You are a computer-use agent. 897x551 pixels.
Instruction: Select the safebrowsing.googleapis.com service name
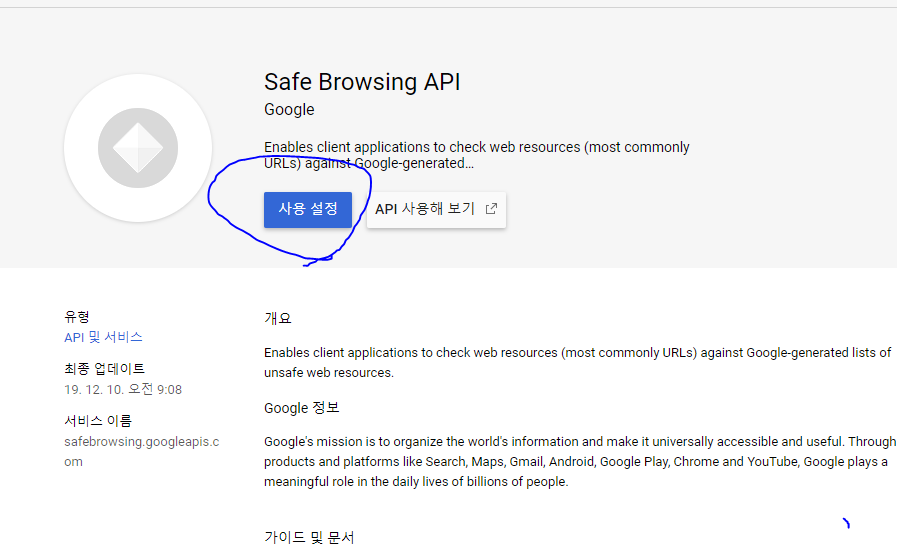point(141,451)
